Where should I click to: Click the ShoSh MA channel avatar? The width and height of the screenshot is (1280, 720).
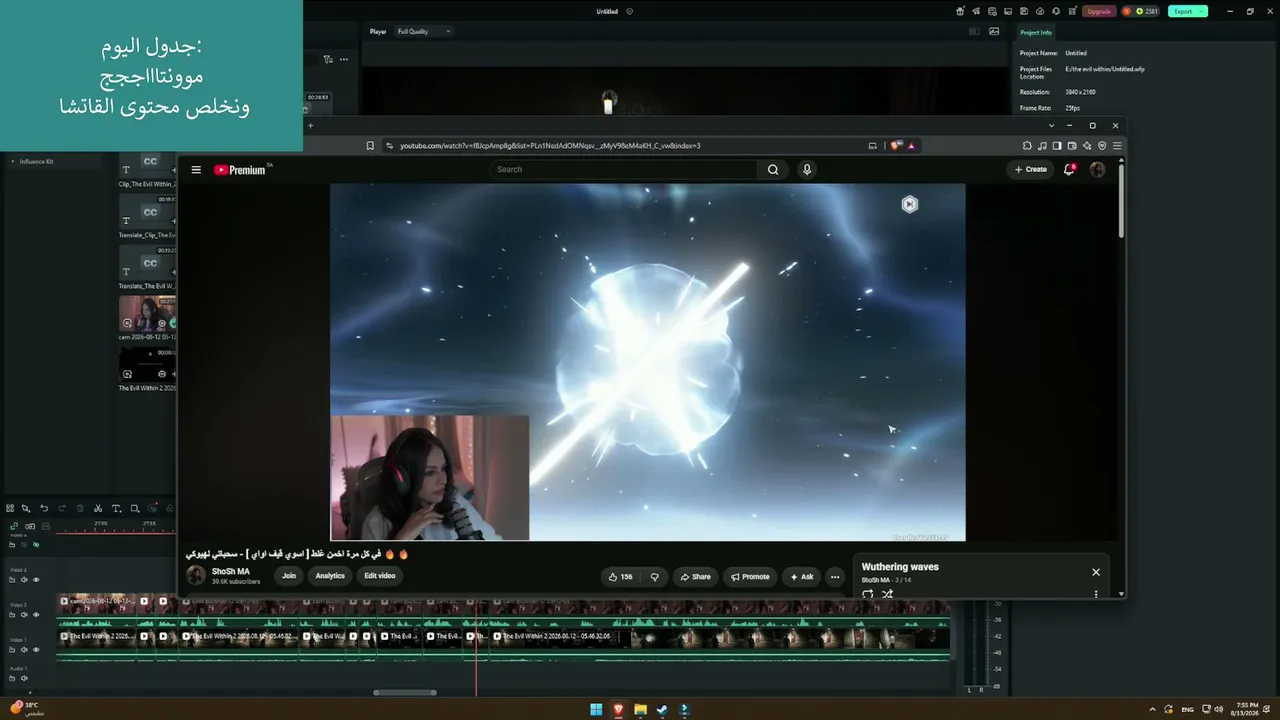(x=196, y=576)
